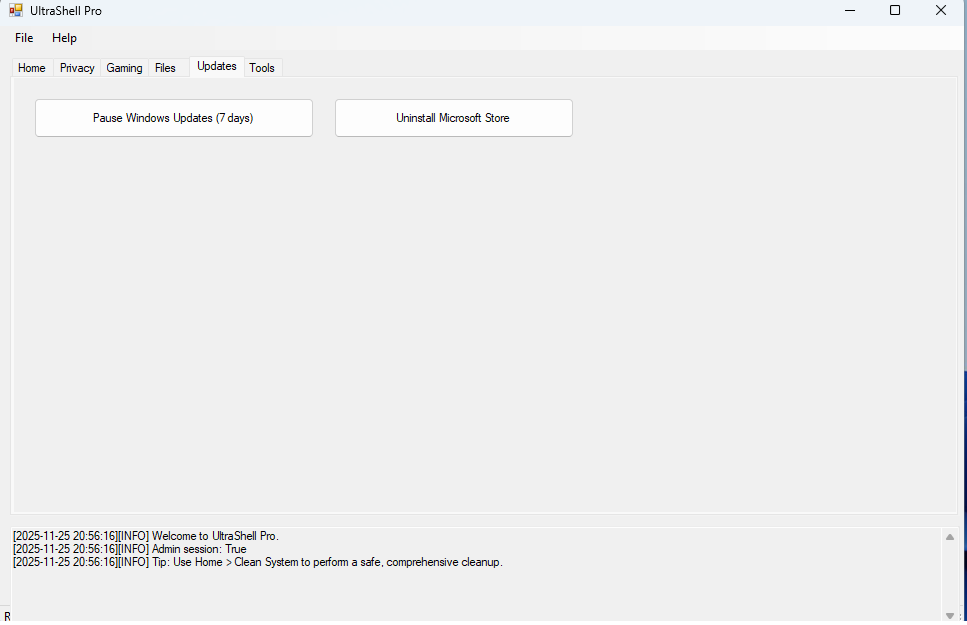This screenshot has width=967, height=625.
Task: Click the 'Tip: Use Home > Clean System' log line
Action: pyautogui.click(x=258, y=562)
